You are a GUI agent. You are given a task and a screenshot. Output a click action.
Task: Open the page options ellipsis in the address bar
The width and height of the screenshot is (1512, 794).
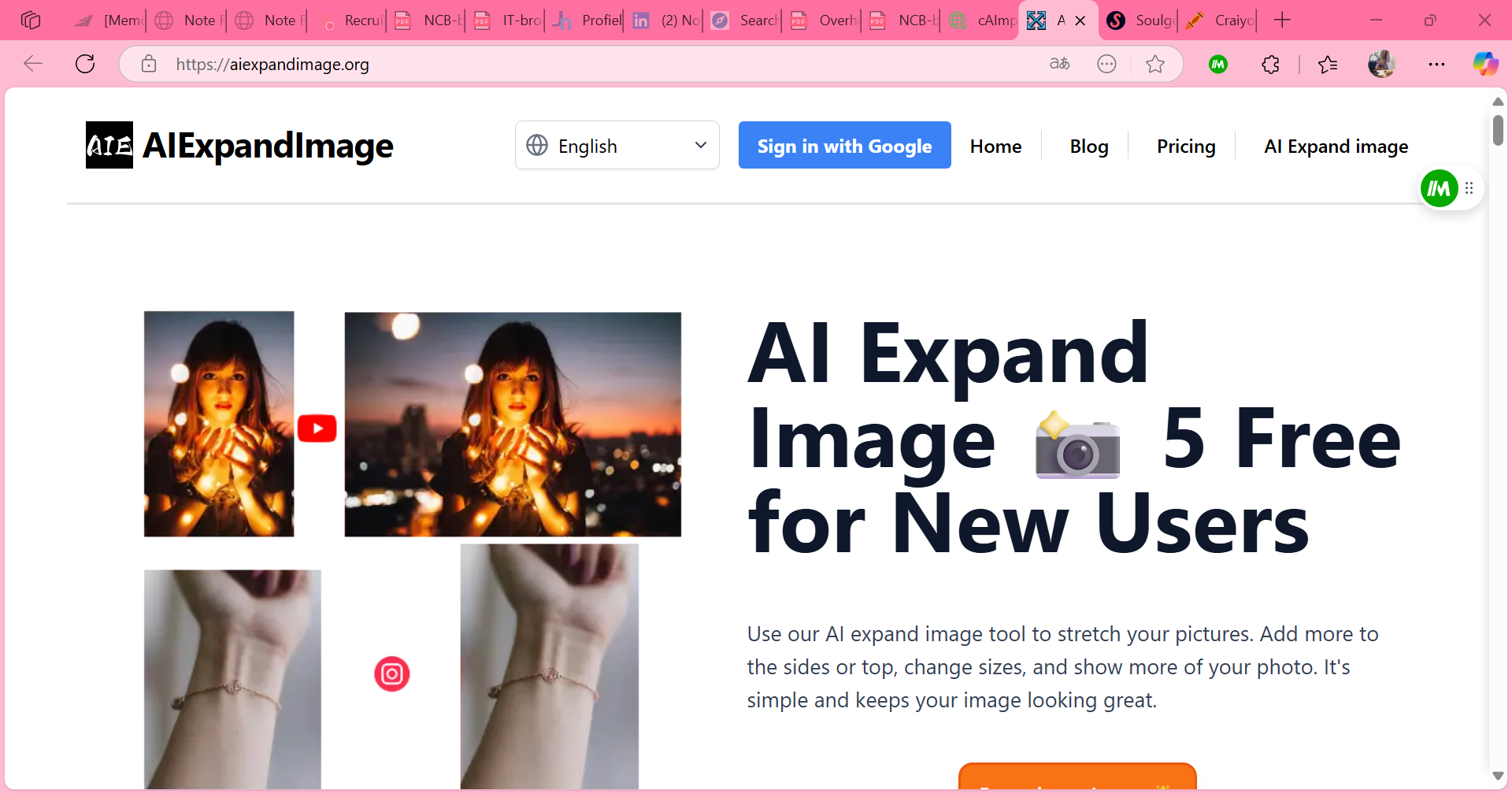click(x=1107, y=64)
